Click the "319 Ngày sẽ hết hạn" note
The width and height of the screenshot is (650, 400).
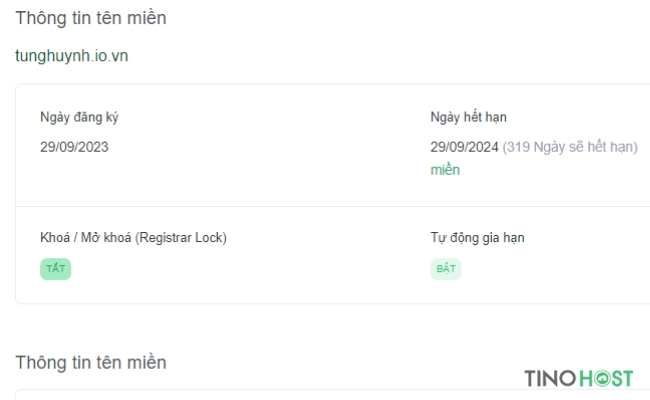click(x=570, y=147)
